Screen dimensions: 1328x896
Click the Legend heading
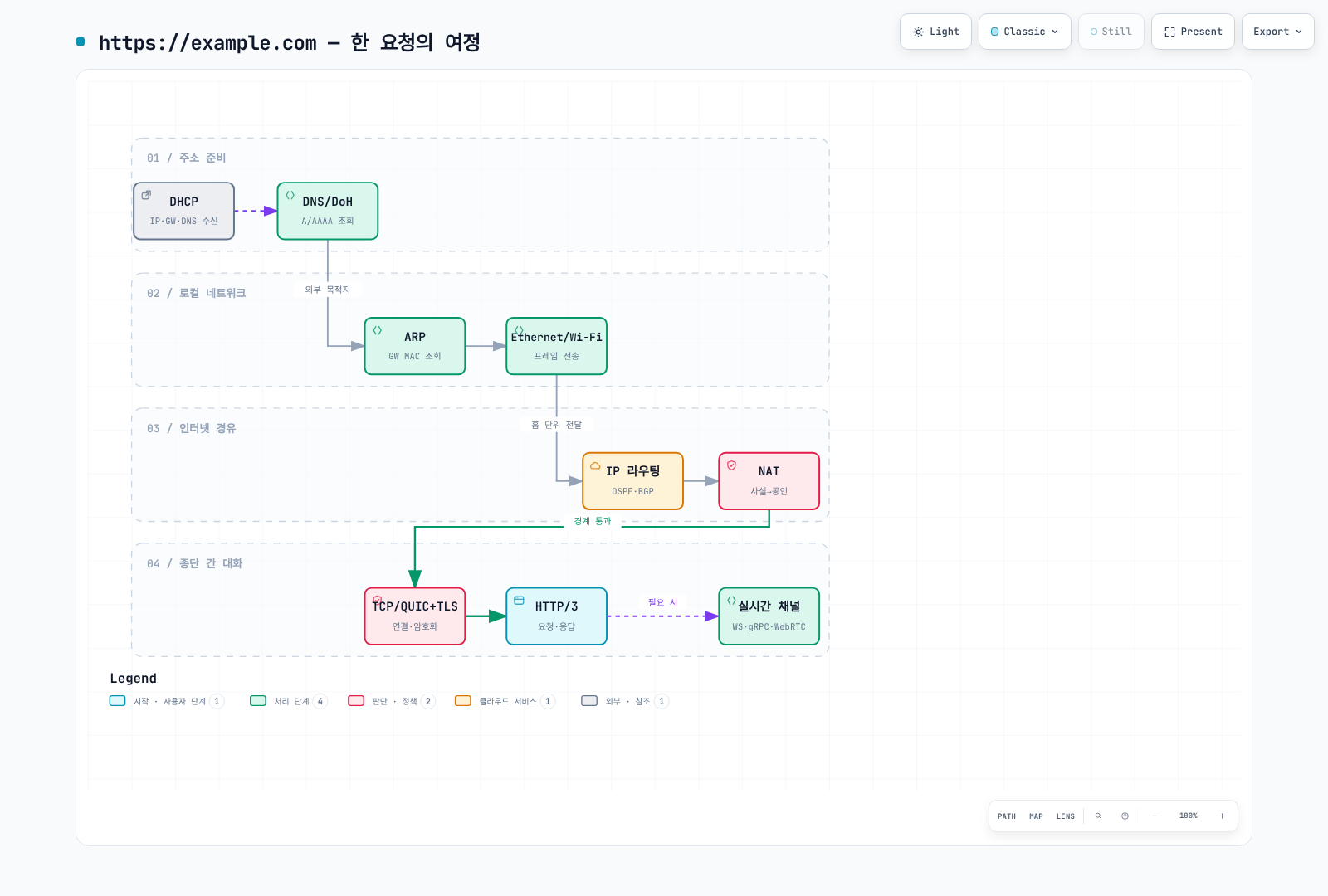coord(133,679)
